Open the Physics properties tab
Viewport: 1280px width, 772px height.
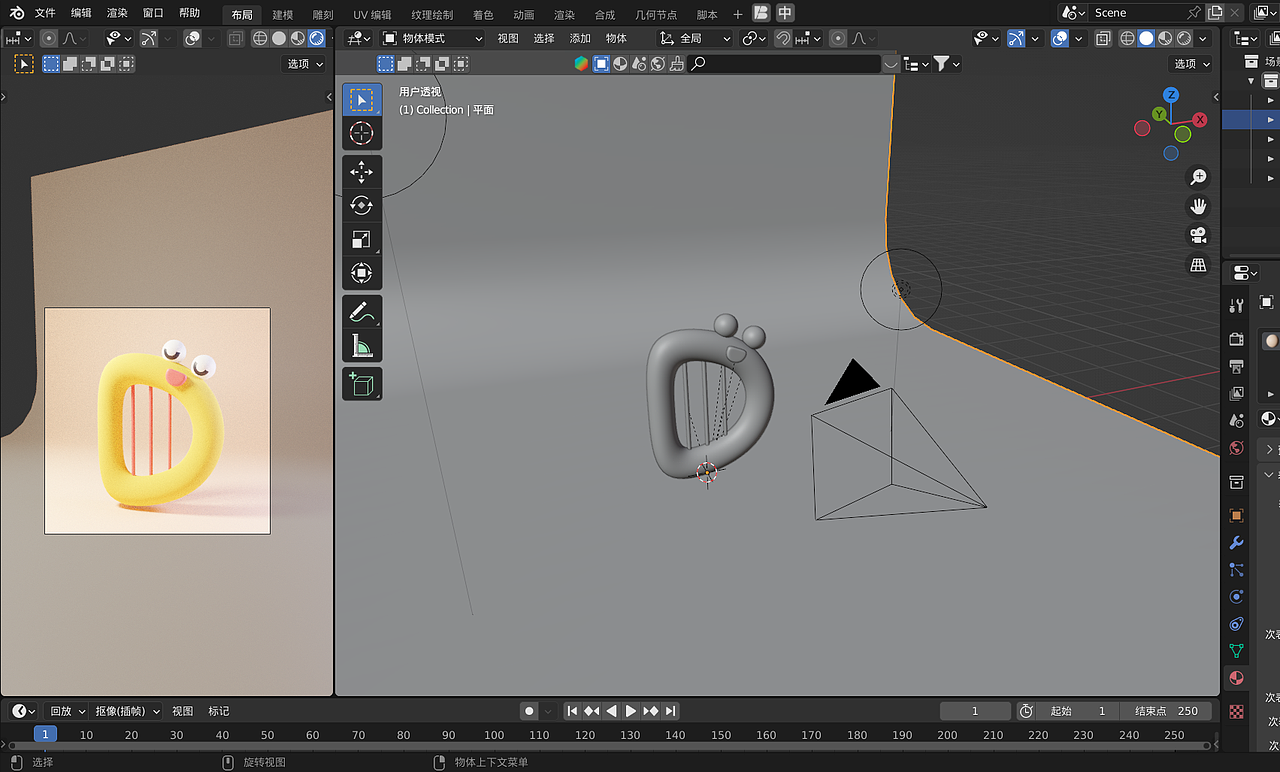[x=1237, y=597]
